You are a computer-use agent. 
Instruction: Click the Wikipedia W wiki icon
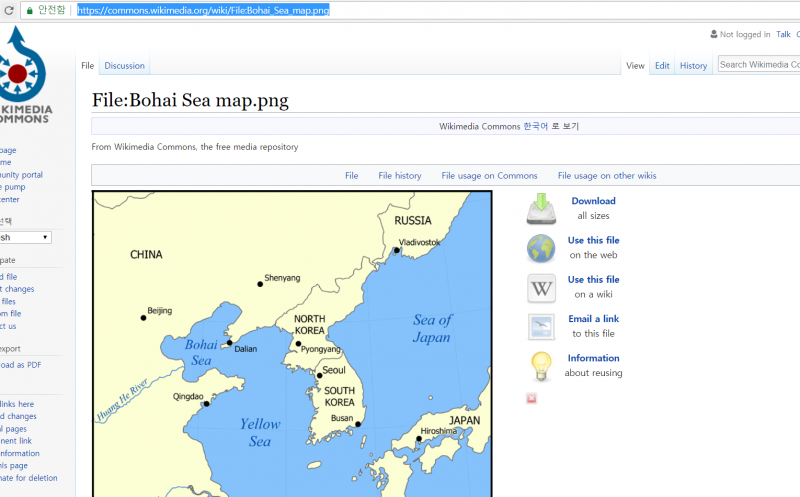tap(541, 288)
